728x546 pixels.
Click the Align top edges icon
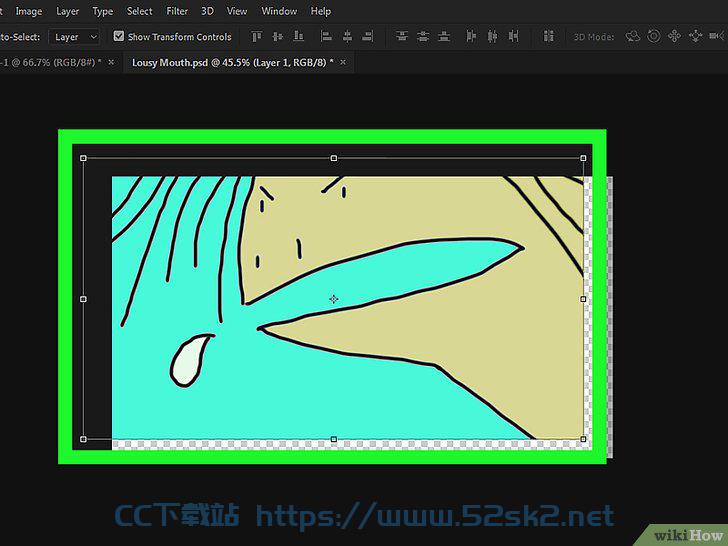257,36
